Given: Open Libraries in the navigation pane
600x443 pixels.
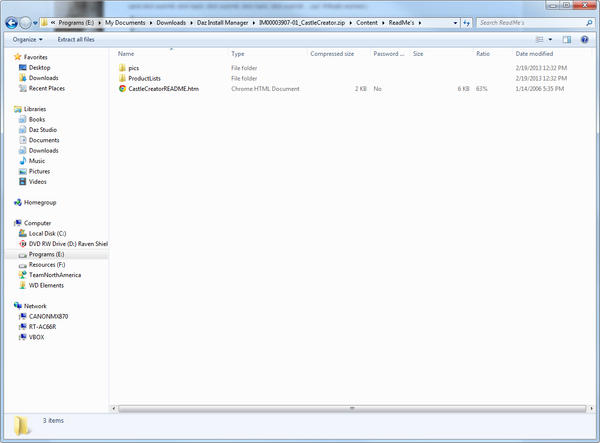Looking at the screenshot, I should click(x=35, y=109).
